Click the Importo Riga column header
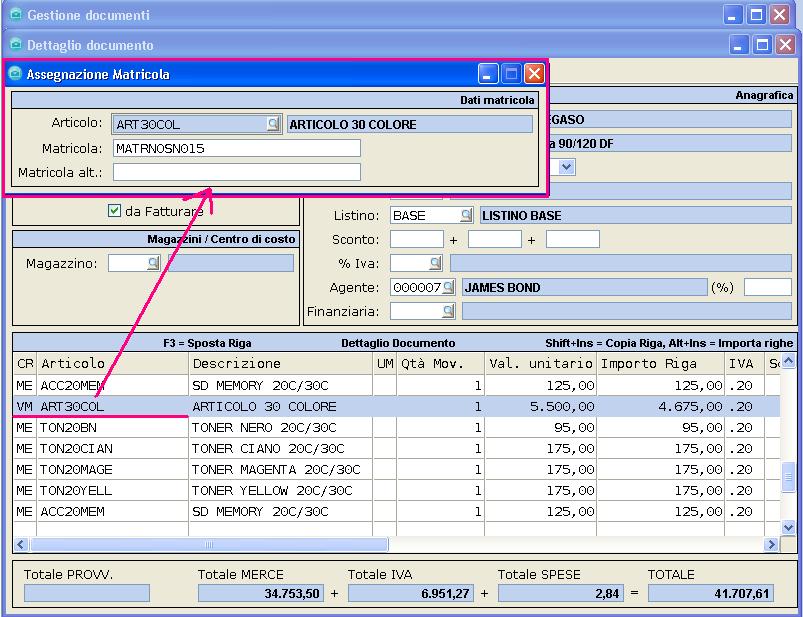803x617 pixels. (661, 364)
